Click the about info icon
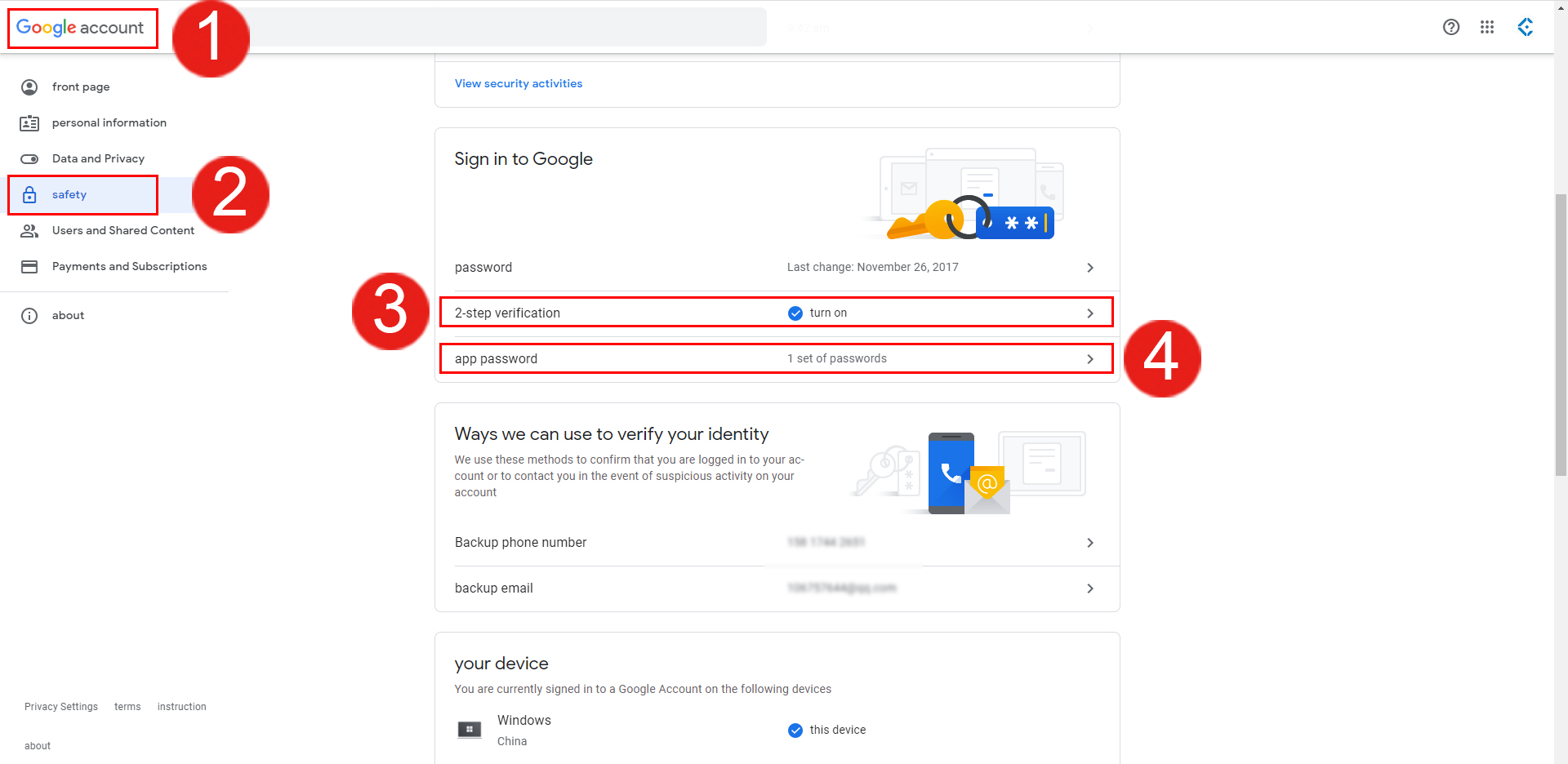This screenshot has width=1568, height=764. tap(29, 316)
